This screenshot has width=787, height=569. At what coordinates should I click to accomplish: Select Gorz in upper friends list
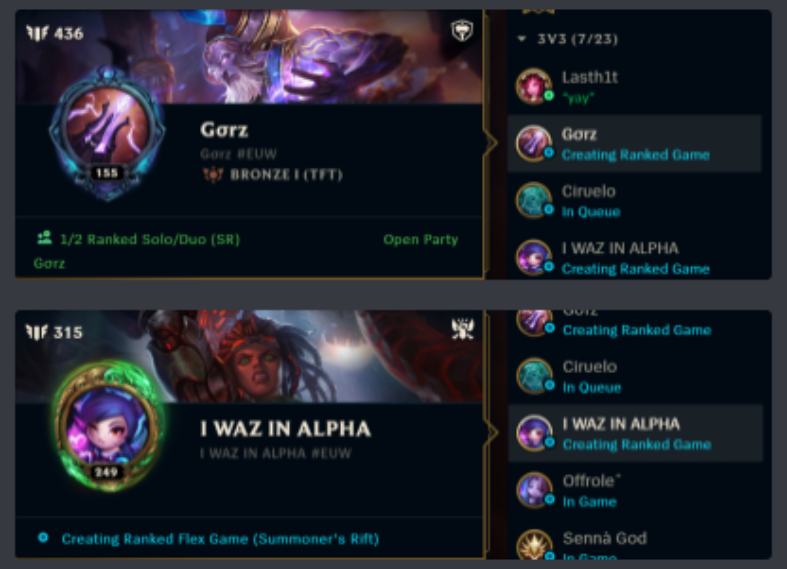click(x=634, y=144)
